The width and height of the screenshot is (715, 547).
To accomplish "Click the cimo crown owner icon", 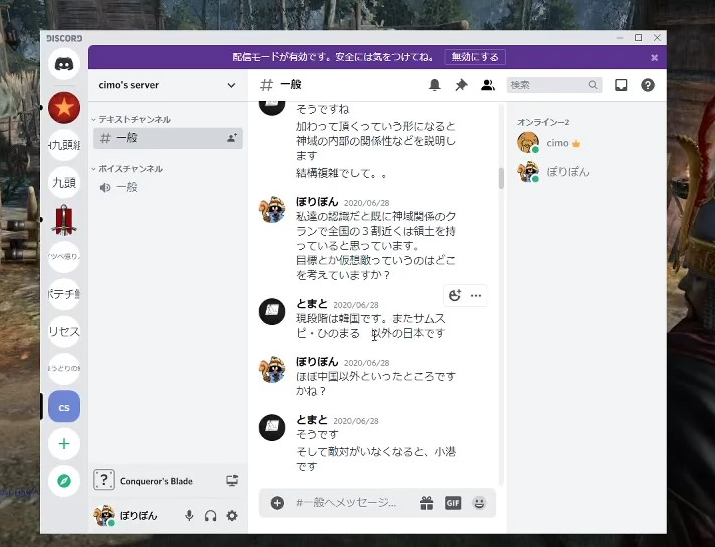I will [576, 144].
